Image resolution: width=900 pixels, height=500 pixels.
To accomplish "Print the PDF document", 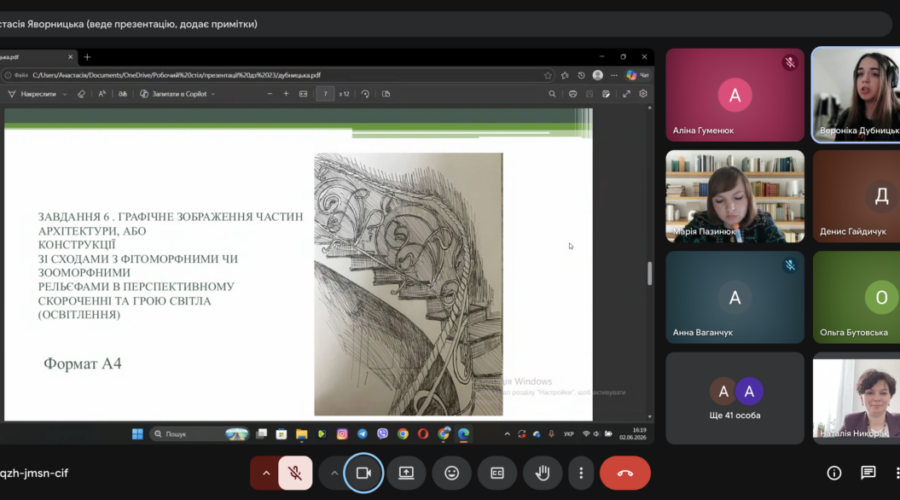I will pyautogui.click(x=572, y=94).
